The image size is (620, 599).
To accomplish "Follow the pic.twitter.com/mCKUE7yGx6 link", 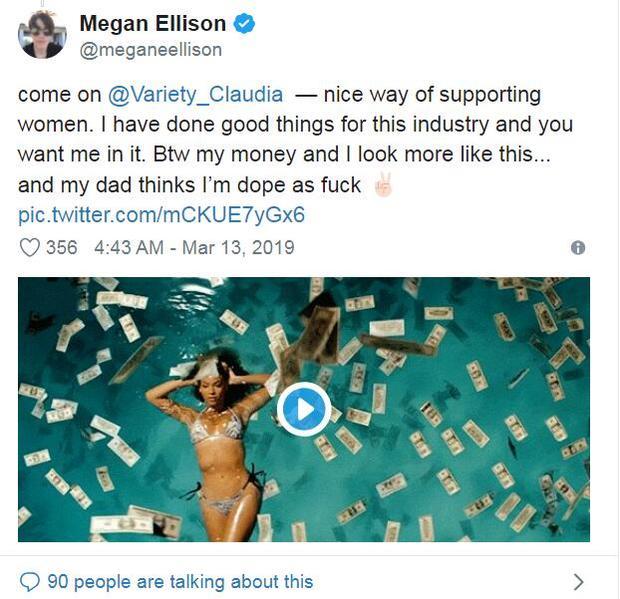I will pyautogui.click(x=161, y=215).
